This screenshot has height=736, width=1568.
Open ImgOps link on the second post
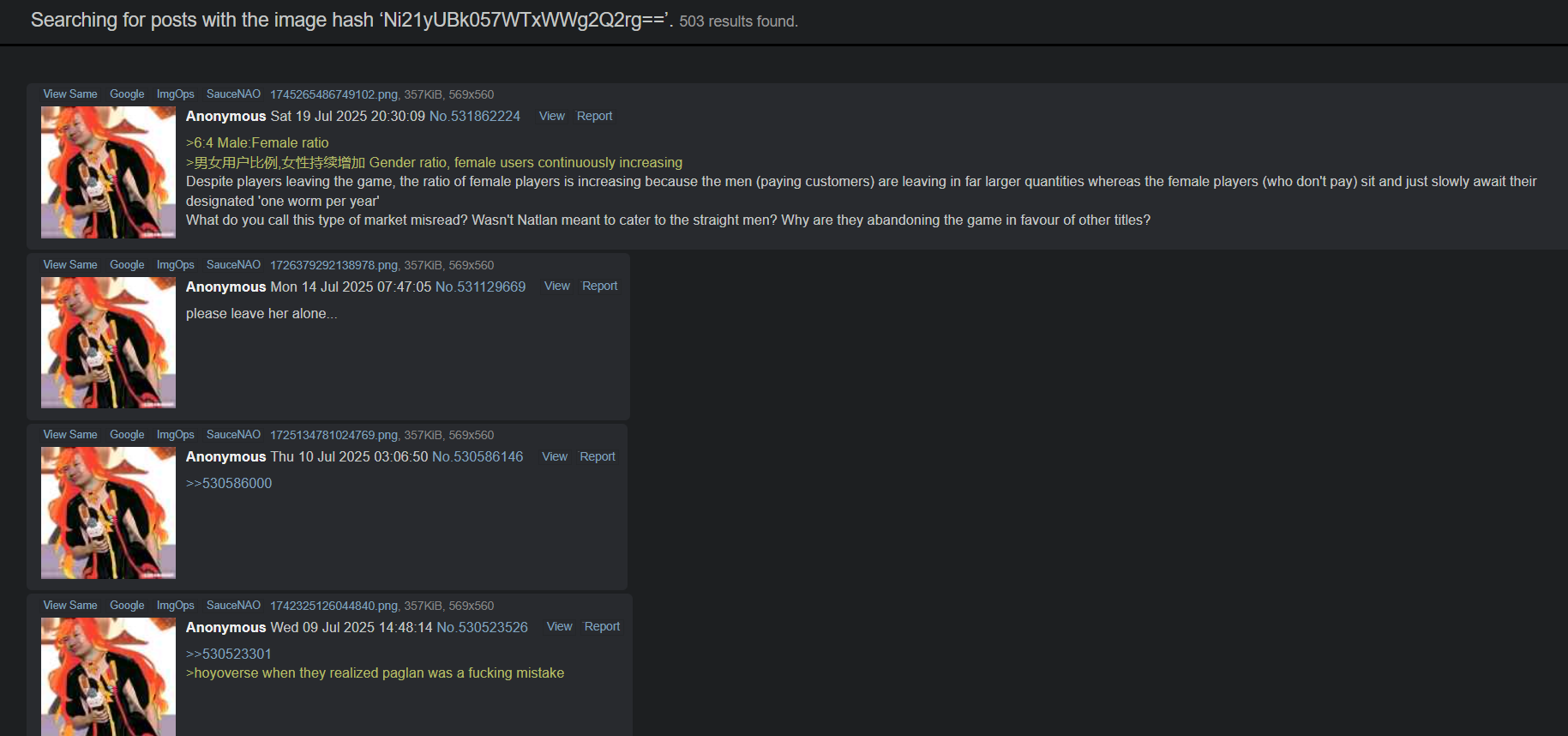pyautogui.click(x=175, y=265)
